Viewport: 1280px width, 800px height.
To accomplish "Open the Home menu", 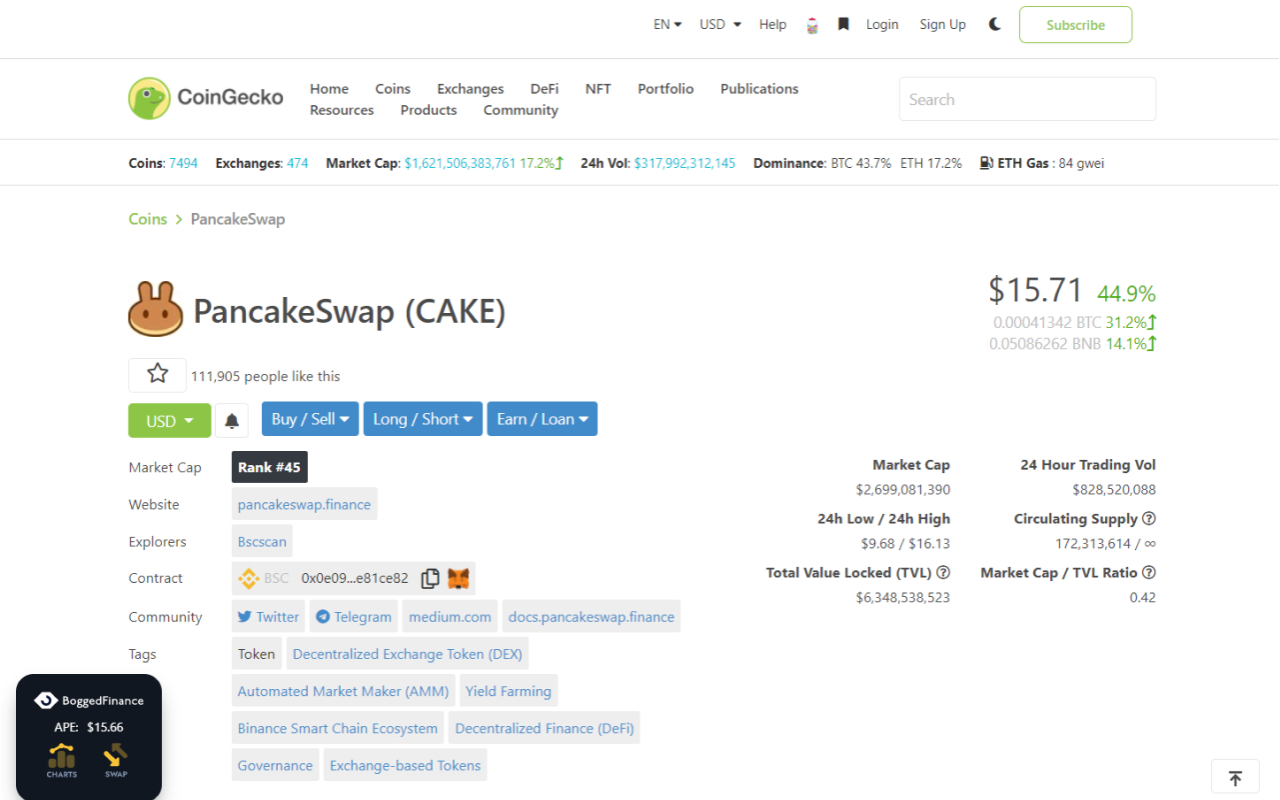I will [329, 88].
